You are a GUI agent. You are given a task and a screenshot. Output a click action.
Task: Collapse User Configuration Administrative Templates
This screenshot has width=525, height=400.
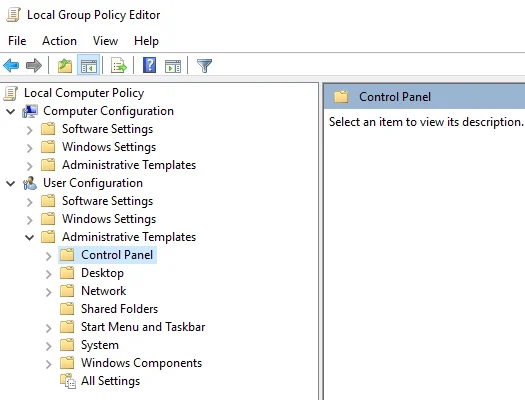pos(29,238)
